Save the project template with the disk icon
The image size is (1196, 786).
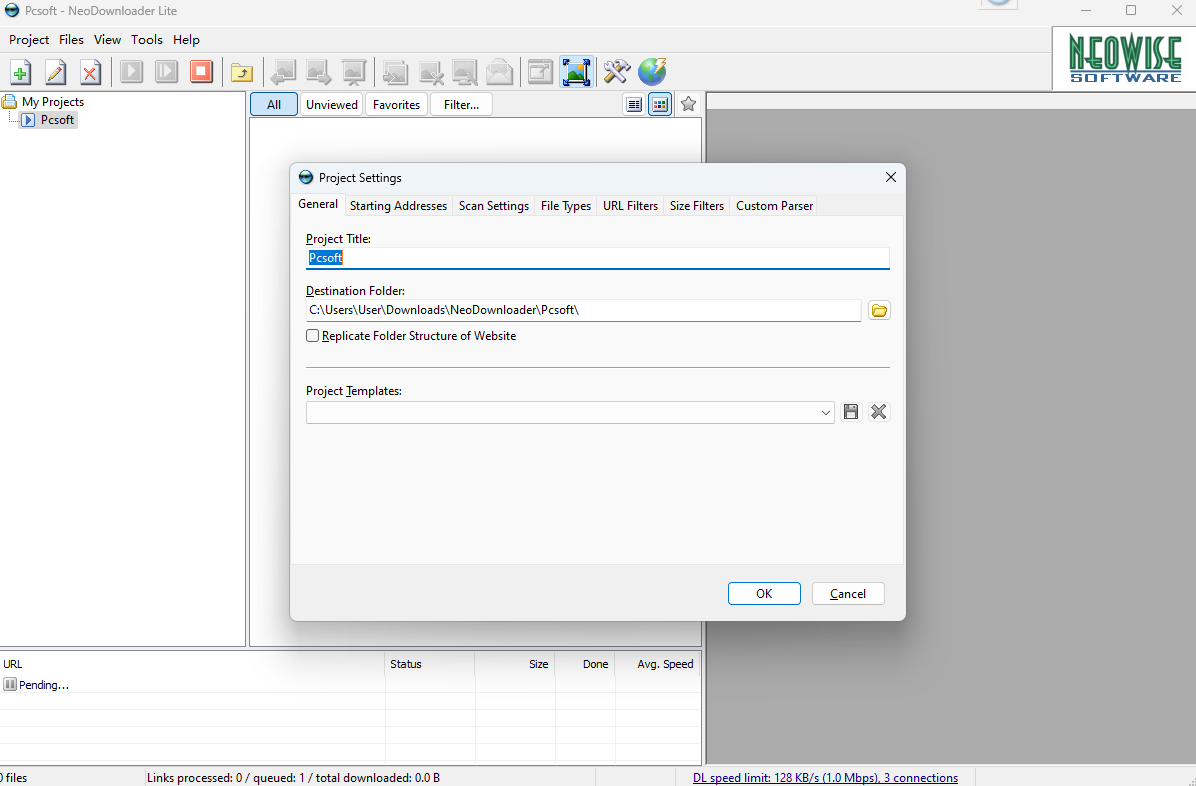(851, 411)
